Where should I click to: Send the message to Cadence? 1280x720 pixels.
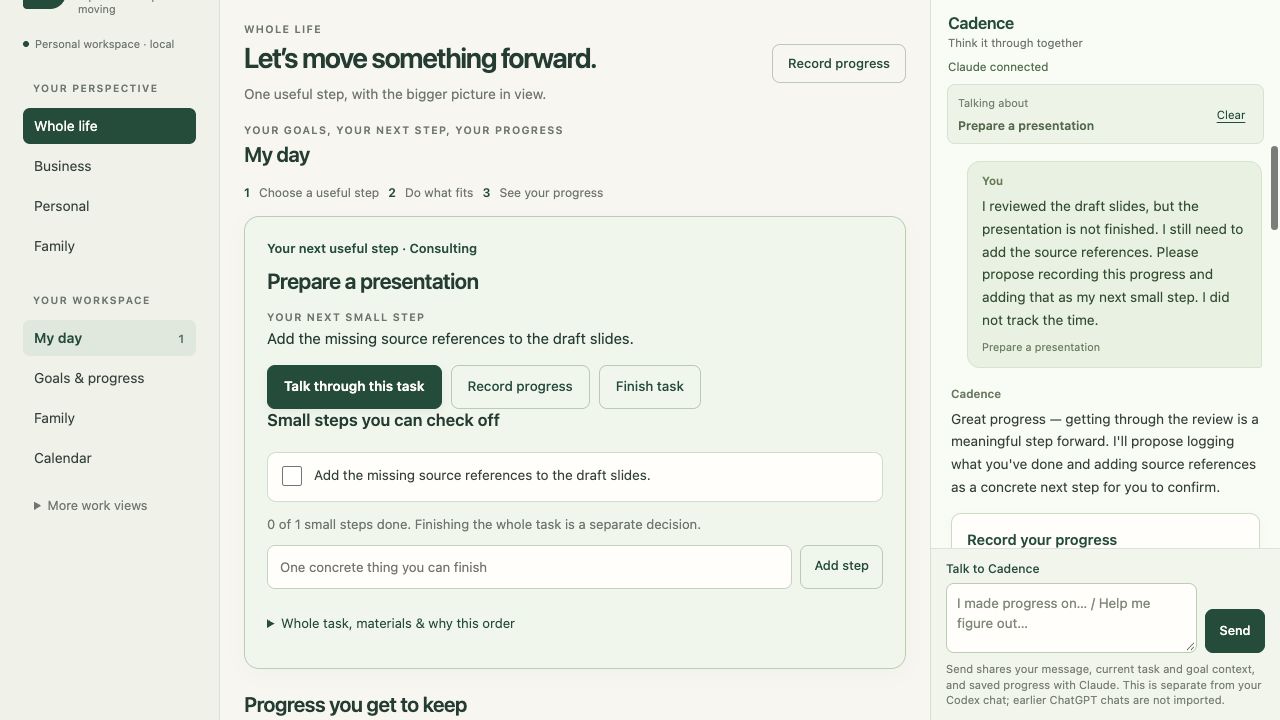pos(1234,631)
